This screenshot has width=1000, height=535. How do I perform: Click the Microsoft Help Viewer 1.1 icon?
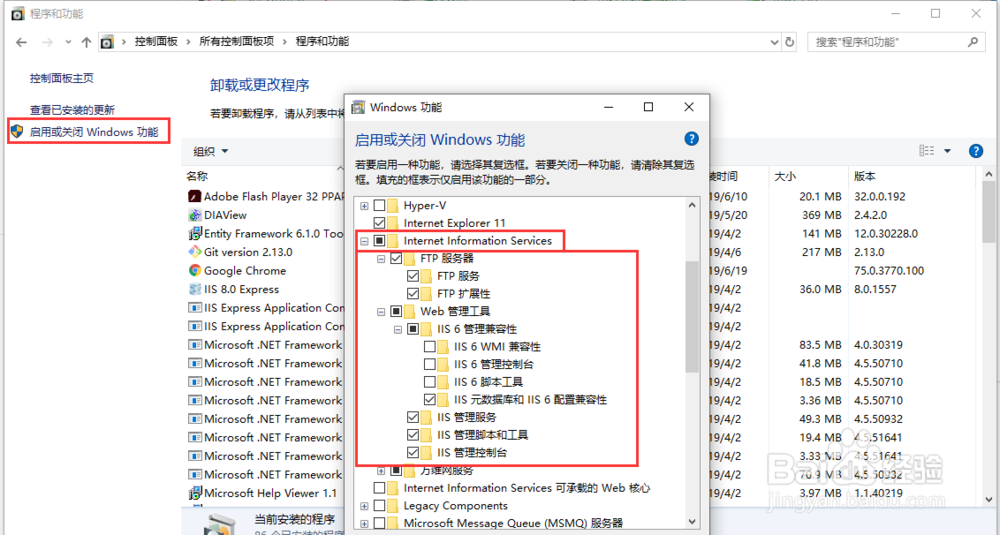click(x=195, y=493)
